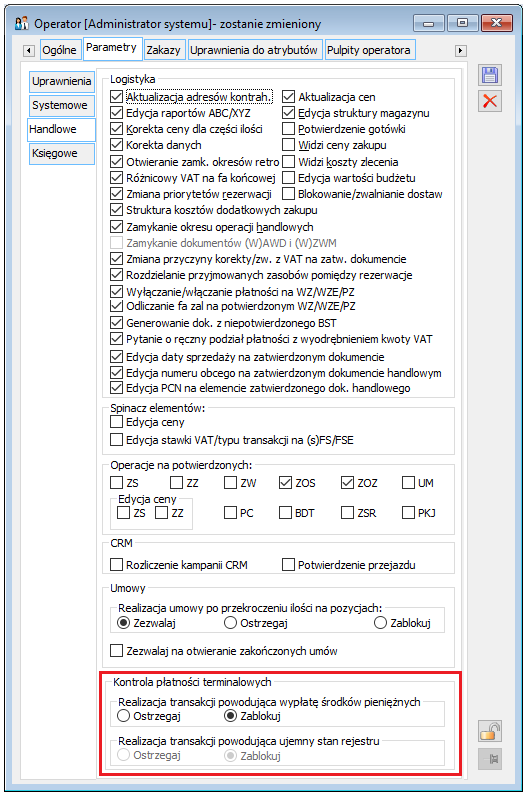Open the Pulpity operatora tab
The height and width of the screenshot is (796, 528).
[369, 50]
